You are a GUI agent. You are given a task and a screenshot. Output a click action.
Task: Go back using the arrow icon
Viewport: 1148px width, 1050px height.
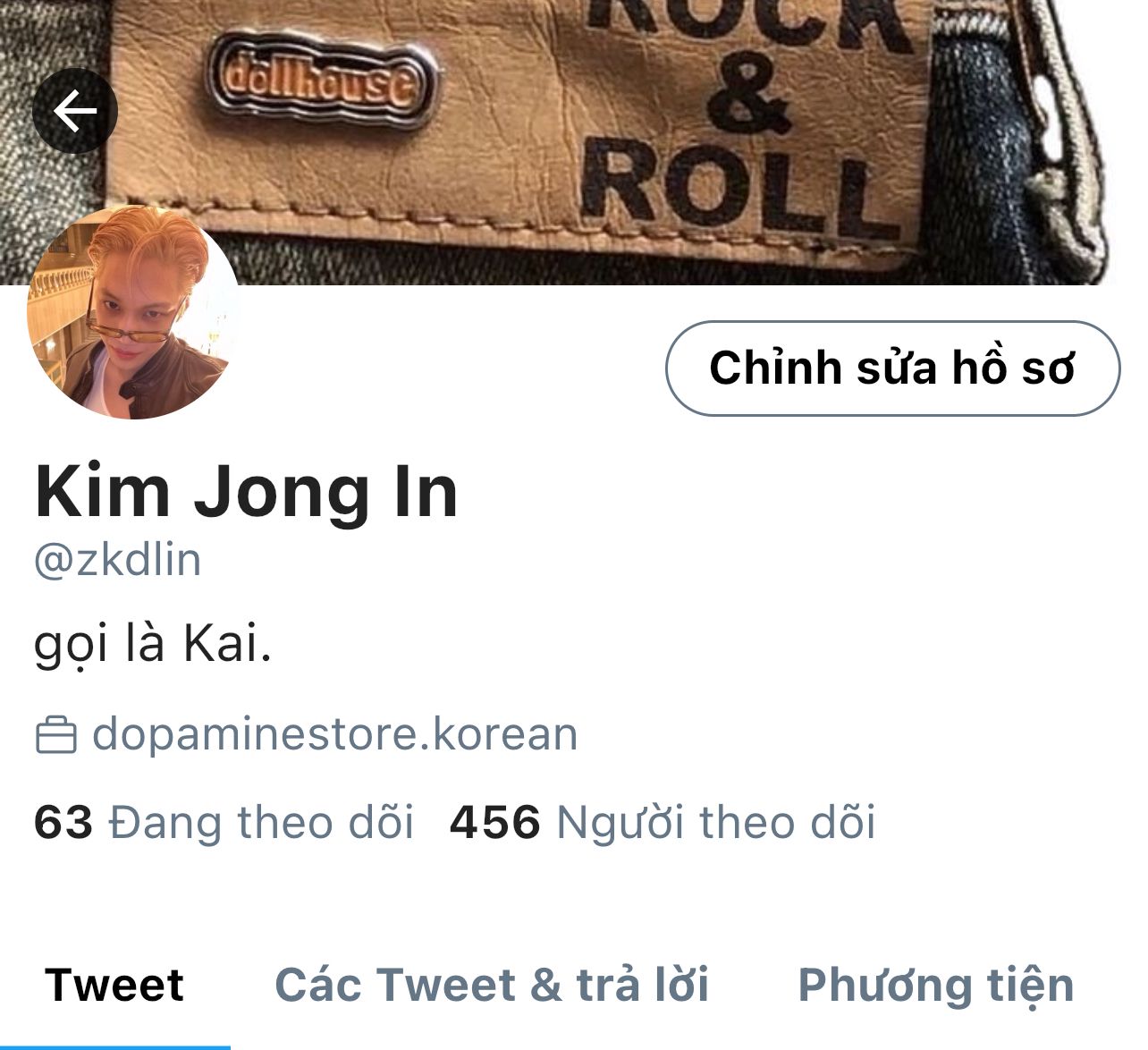tap(75, 111)
